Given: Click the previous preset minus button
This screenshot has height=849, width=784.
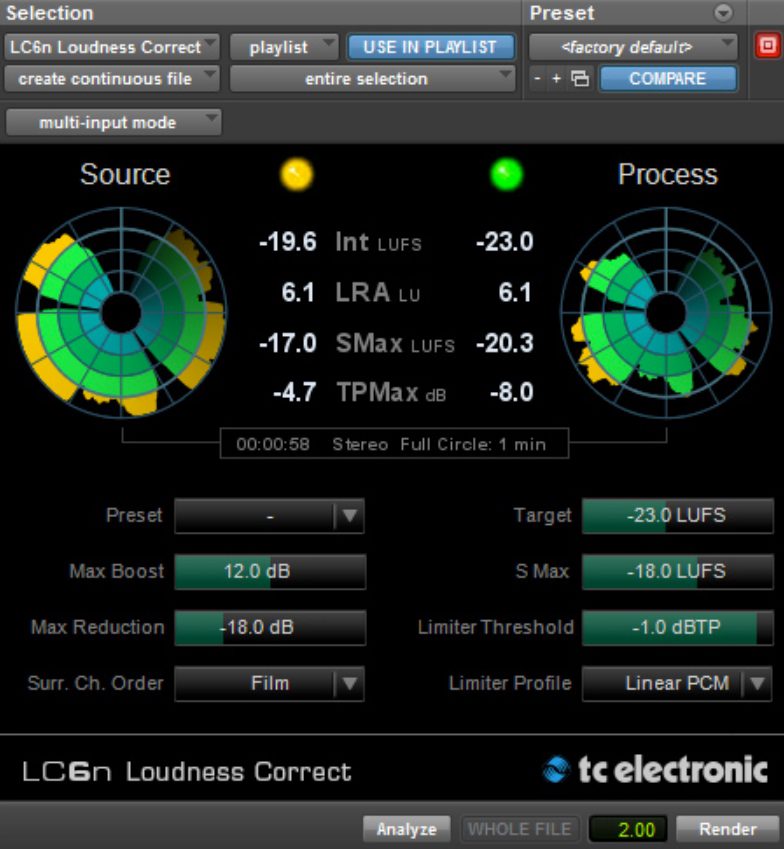Looking at the screenshot, I should pyautogui.click(x=537, y=79).
